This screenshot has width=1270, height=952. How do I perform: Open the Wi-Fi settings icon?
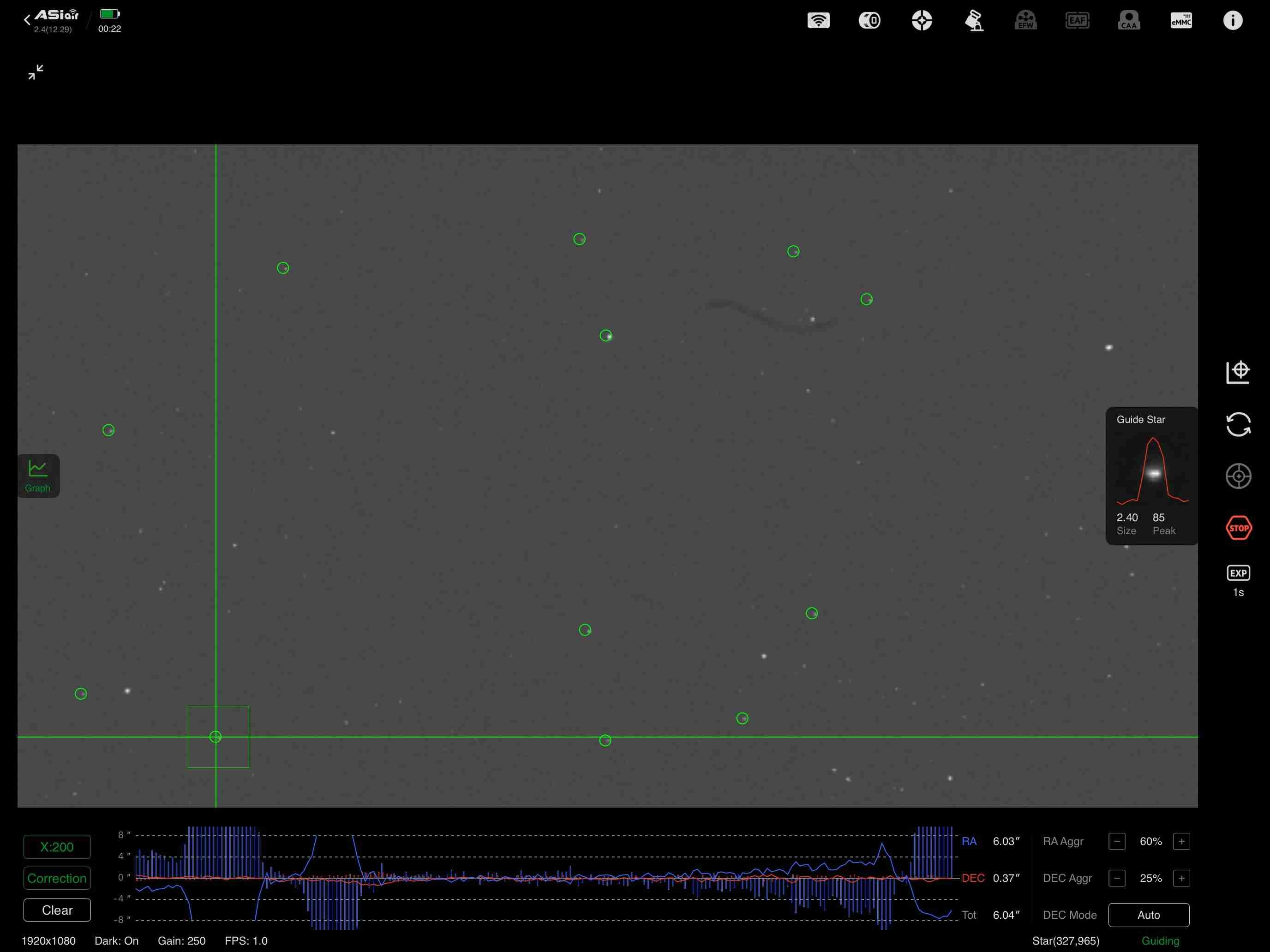pos(818,21)
